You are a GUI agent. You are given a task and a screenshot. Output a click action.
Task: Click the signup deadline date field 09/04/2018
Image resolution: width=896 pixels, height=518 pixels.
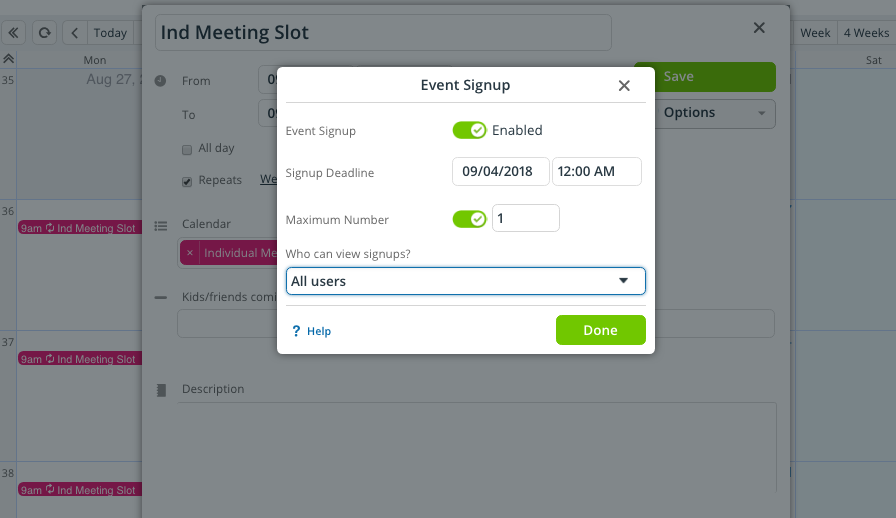pyautogui.click(x=501, y=172)
